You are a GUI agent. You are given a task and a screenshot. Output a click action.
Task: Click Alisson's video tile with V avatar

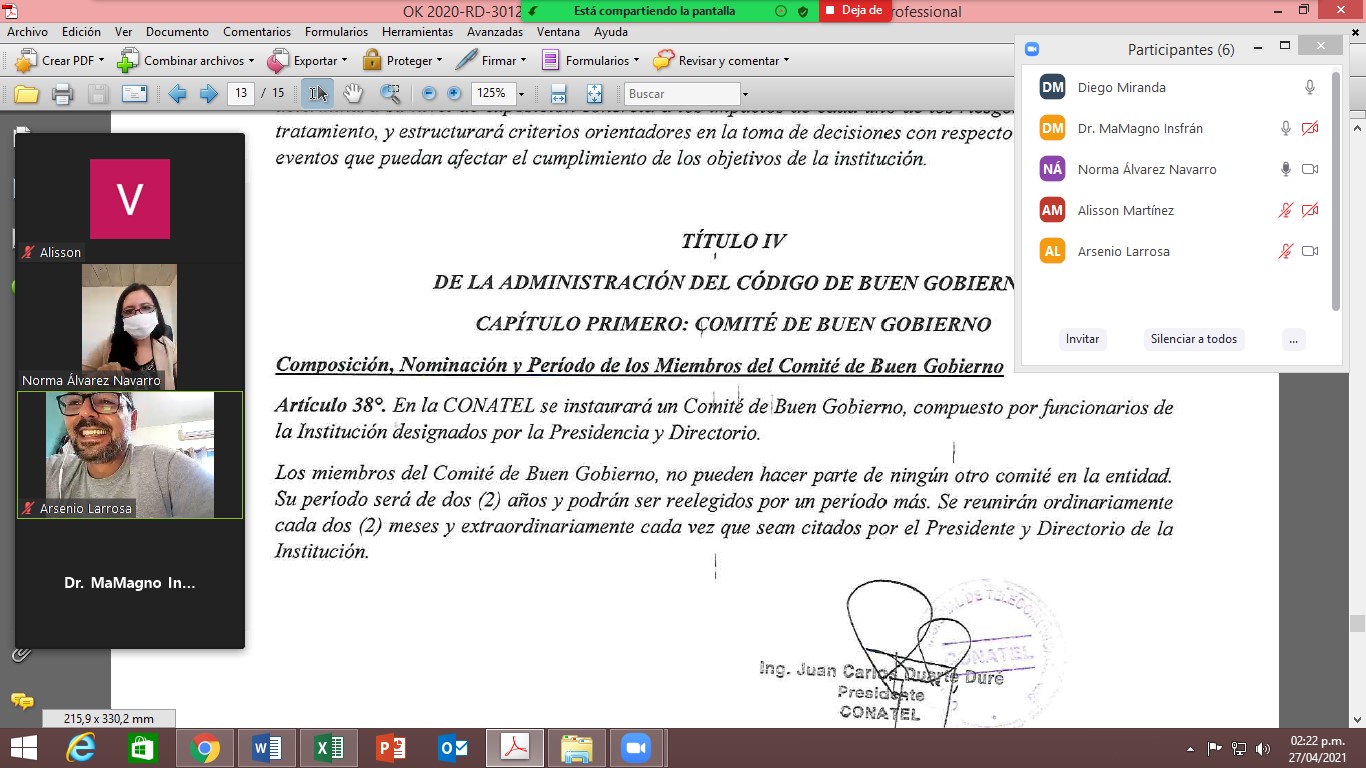130,198
